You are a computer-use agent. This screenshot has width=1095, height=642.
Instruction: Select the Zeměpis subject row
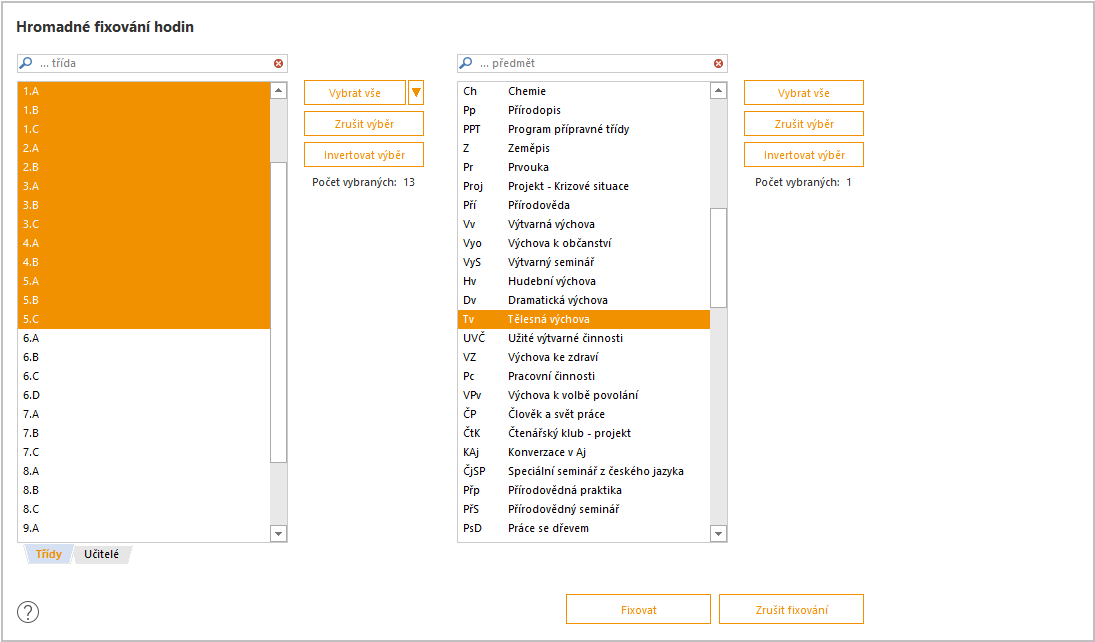585,148
